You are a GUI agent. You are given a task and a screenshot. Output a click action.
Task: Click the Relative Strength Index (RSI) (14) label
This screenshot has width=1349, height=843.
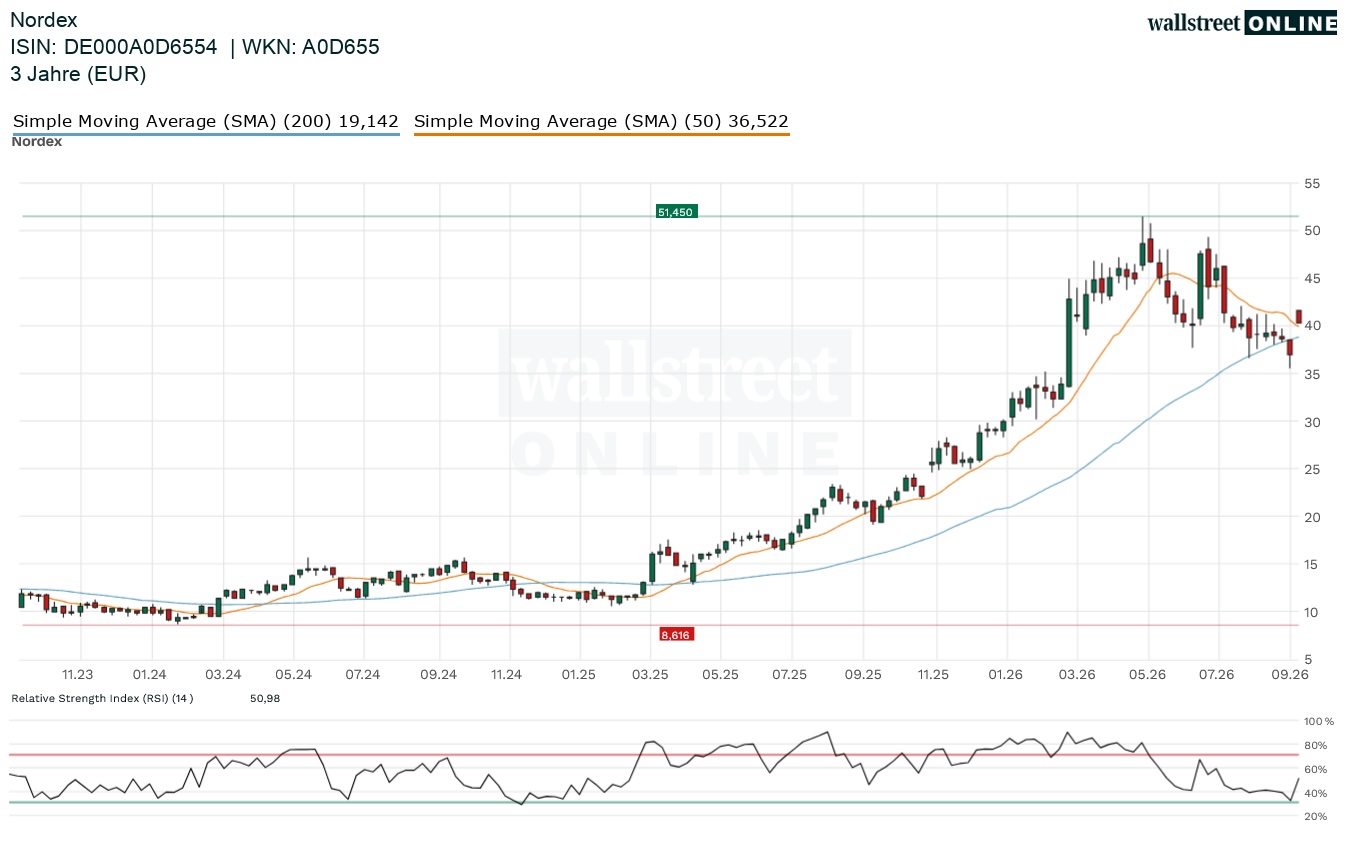(x=102, y=698)
